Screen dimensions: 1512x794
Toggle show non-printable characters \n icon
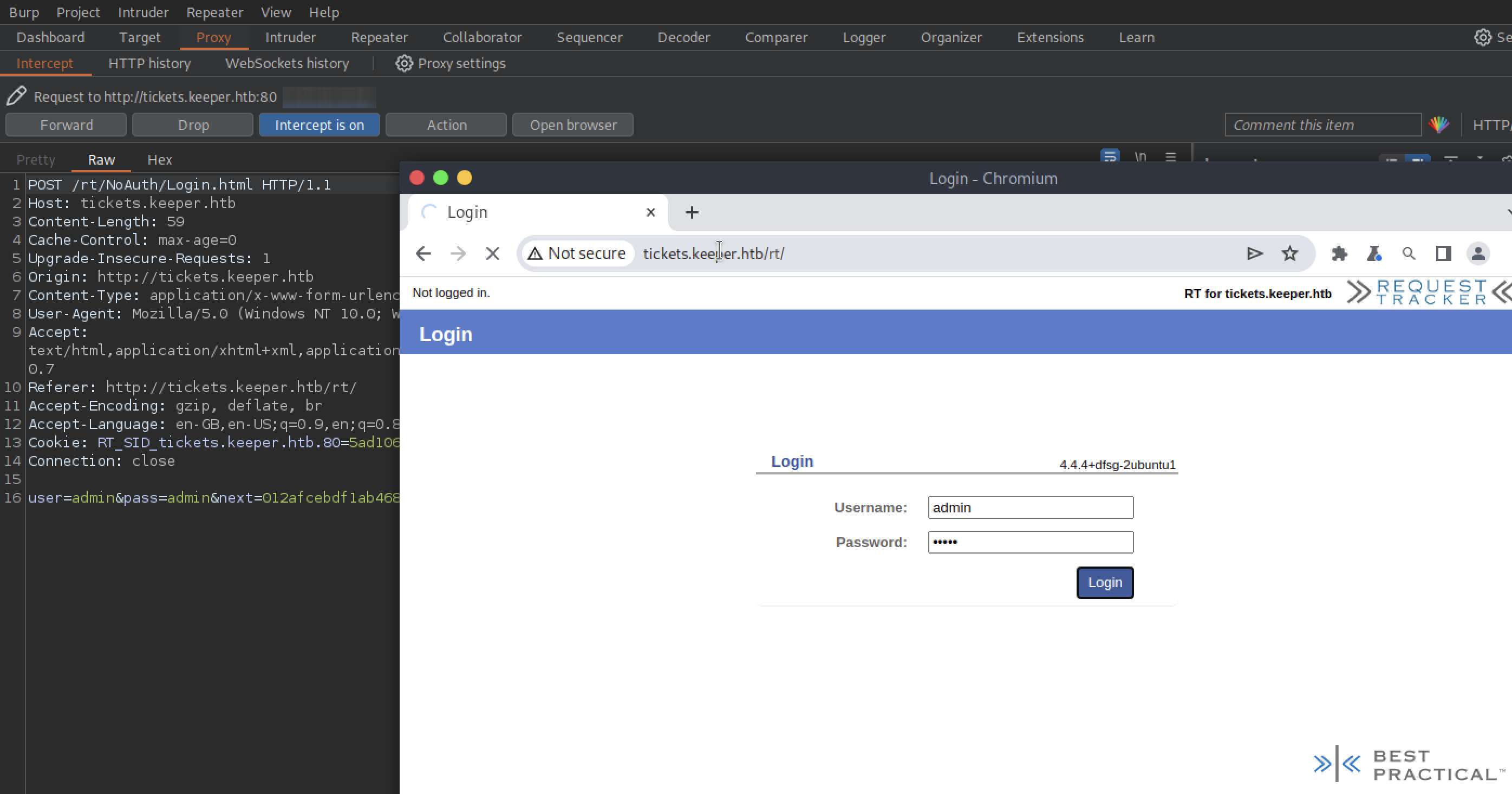(1140, 157)
